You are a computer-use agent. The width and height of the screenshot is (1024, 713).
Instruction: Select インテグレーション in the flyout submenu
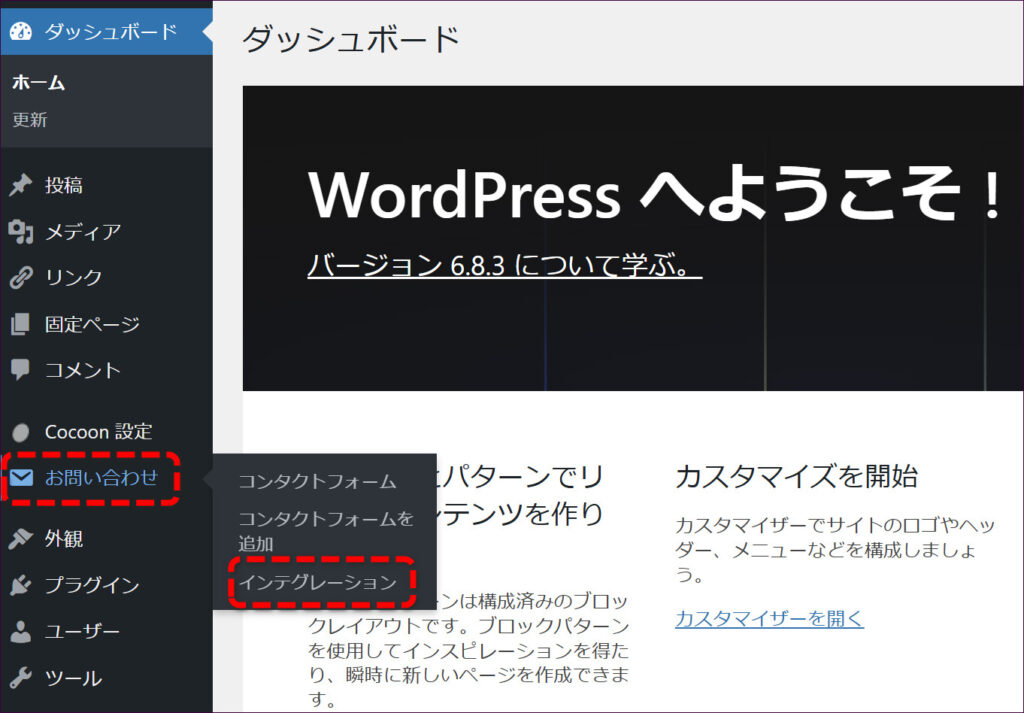click(x=317, y=582)
